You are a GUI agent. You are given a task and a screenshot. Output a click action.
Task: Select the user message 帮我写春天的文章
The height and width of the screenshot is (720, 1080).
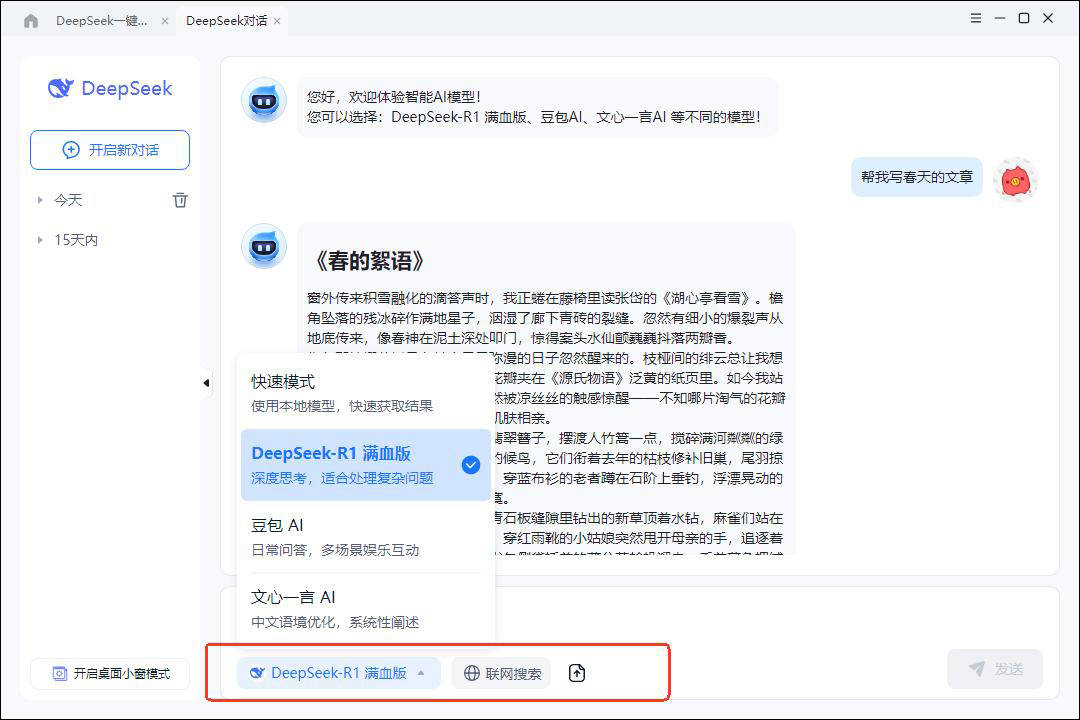pyautogui.click(x=917, y=177)
